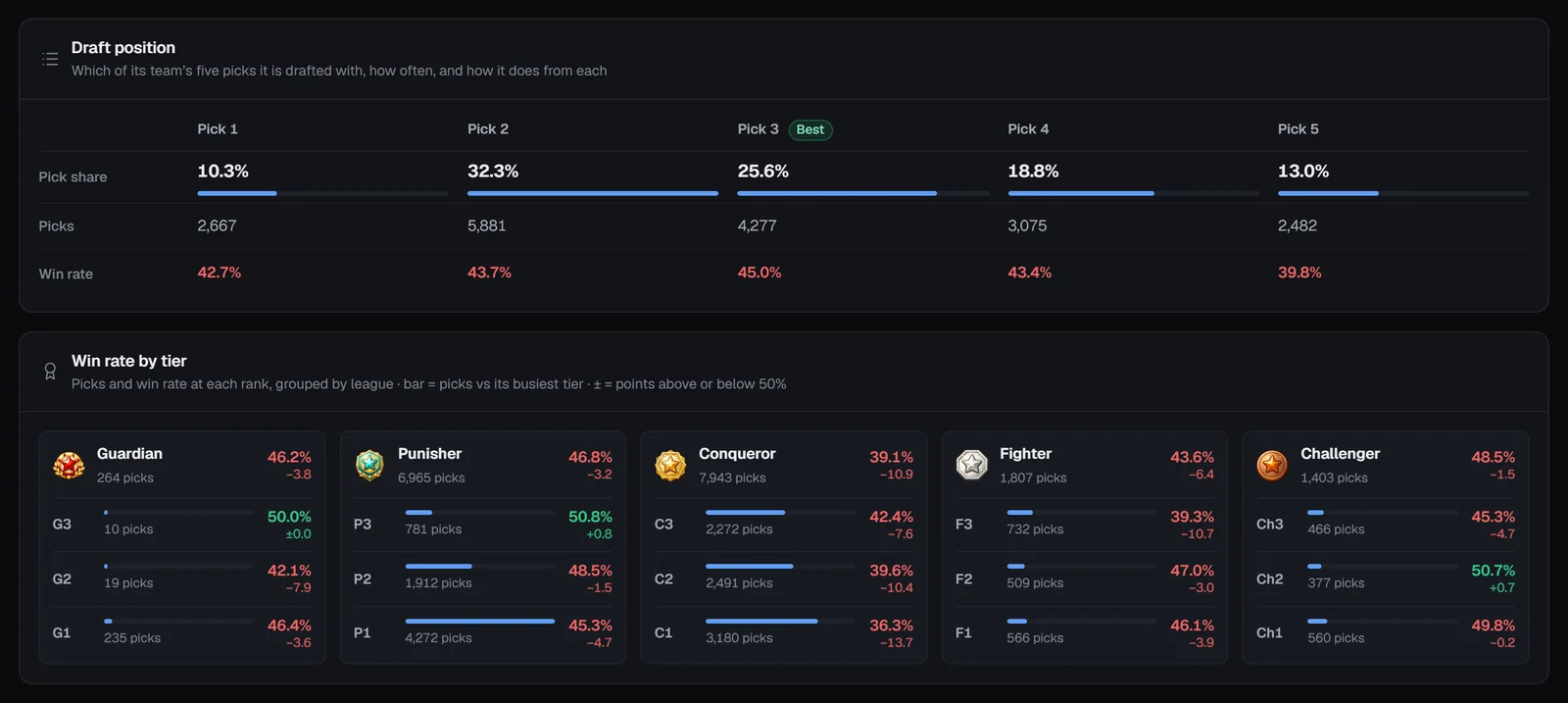Click the Punisher league name

(x=429, y=454)
